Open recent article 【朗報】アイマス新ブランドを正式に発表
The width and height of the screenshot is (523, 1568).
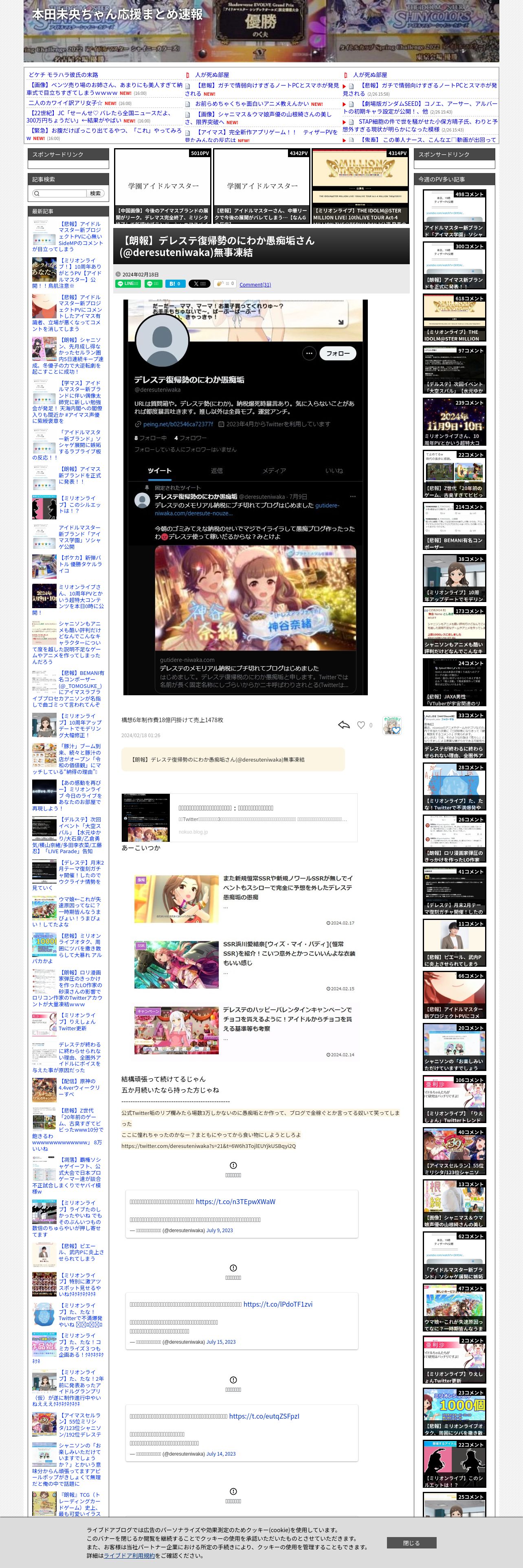[x=80, y=475]
